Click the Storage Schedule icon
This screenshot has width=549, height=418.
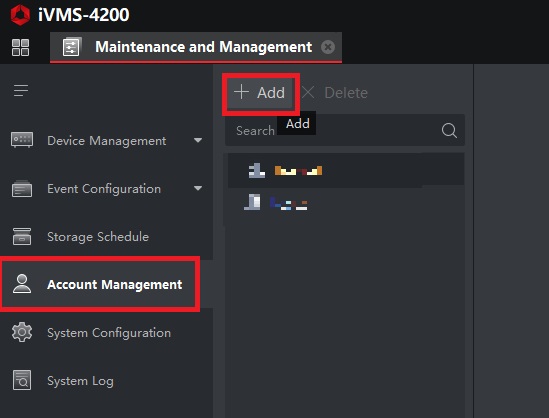coord(22,236)
